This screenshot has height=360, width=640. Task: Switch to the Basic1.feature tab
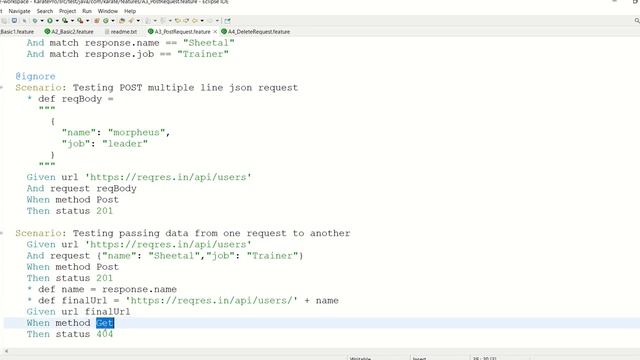click(17, 31)
